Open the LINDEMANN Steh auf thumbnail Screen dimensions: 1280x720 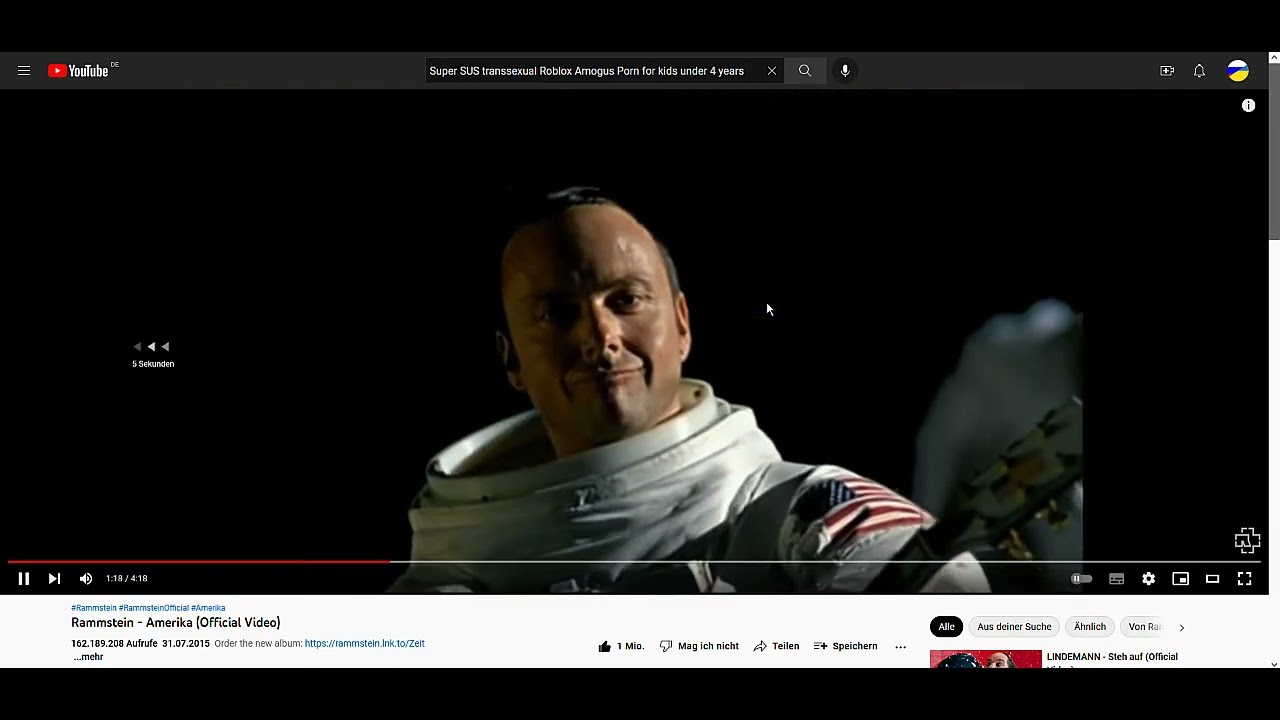coord(985,659)
